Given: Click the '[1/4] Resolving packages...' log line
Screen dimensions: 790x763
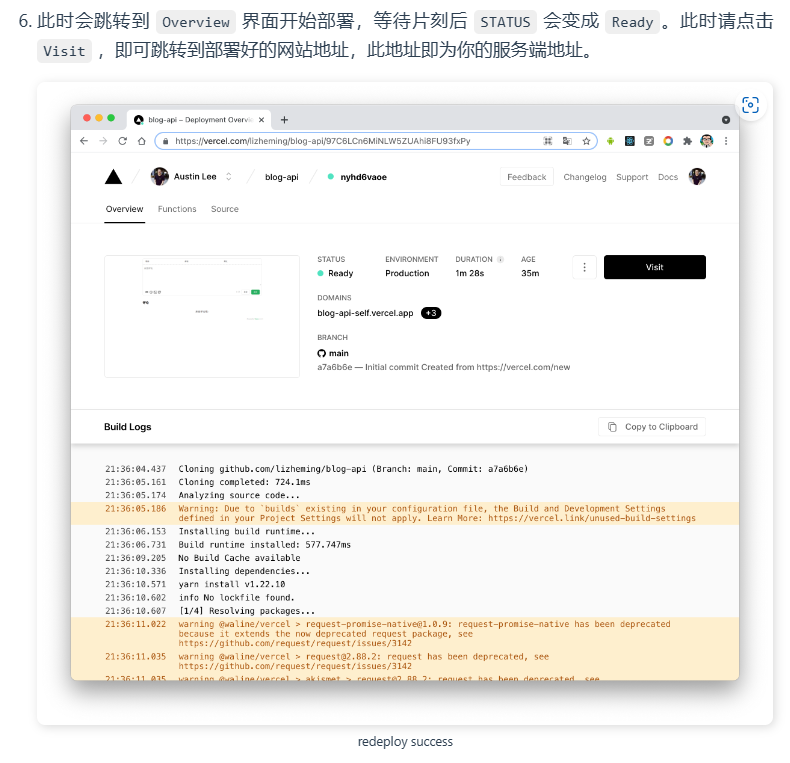Looking at the screenshot, I should click(x=246, y=611).
